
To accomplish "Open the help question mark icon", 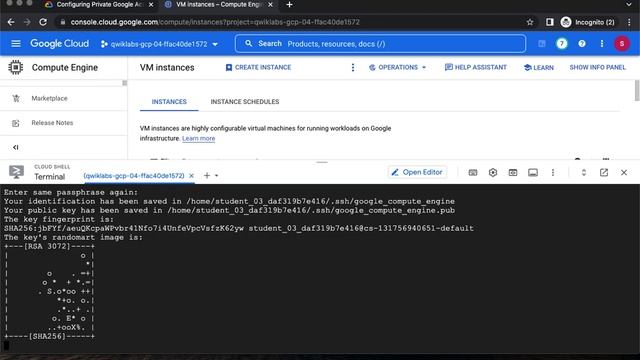I will 582,44.
